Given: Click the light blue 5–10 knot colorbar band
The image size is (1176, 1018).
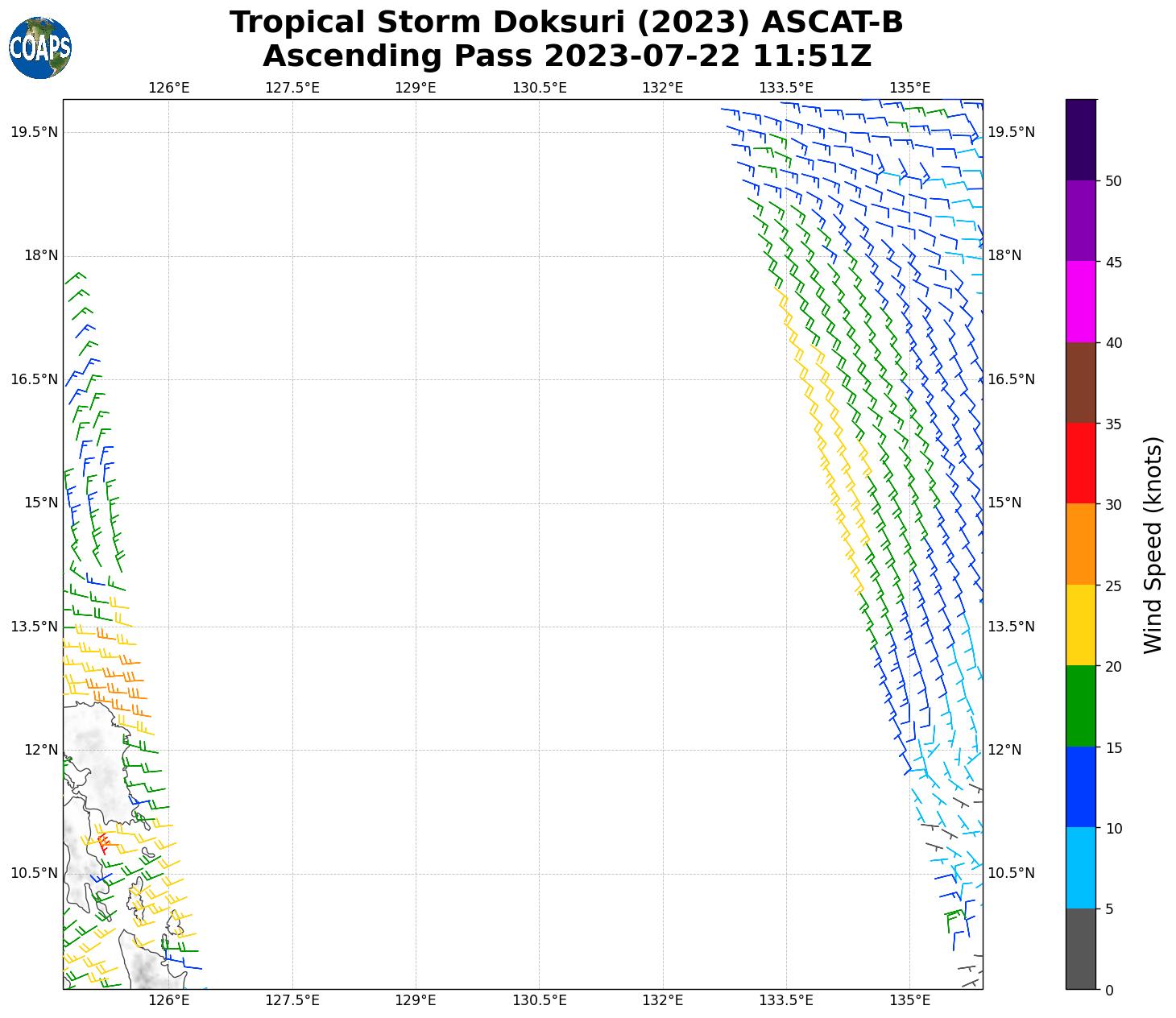Looking at the screenshot, I should (x=1080, y=868).
